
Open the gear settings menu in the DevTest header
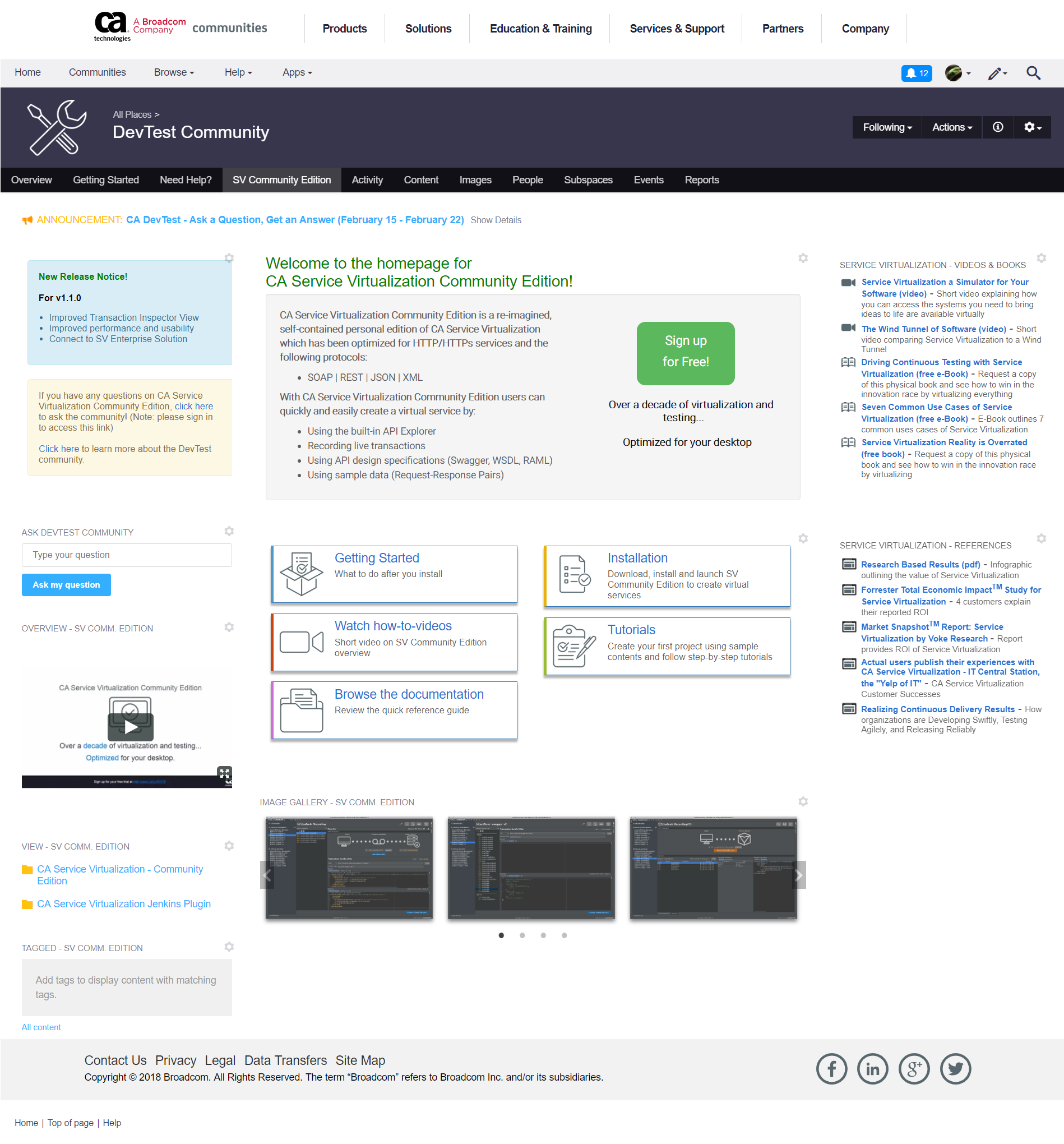(1033, 127)
